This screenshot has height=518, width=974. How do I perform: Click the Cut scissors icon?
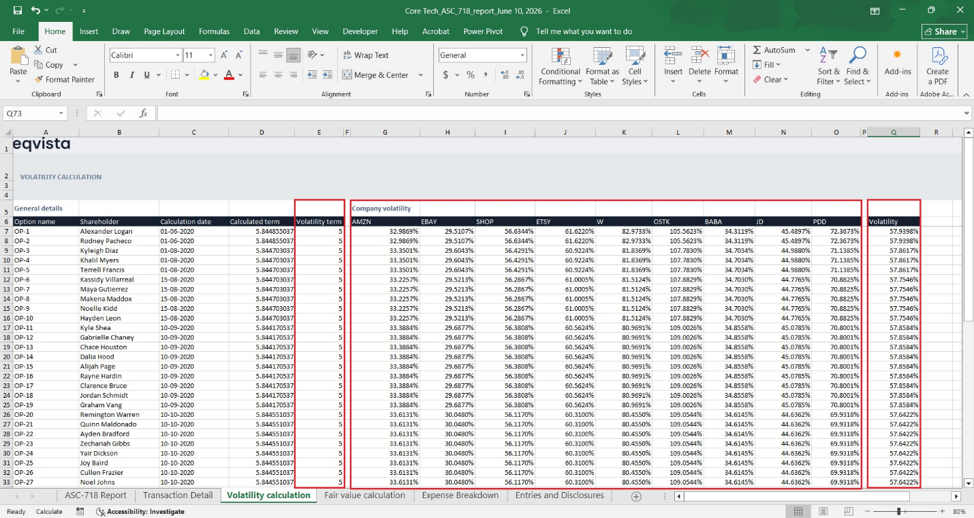coord(39,50)
